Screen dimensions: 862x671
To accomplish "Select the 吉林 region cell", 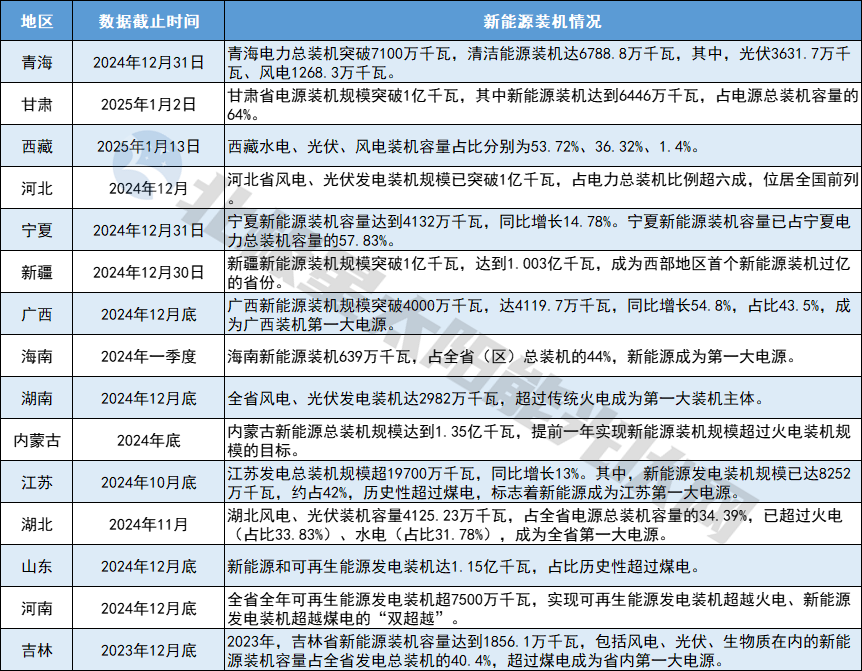I will [37, 650].
